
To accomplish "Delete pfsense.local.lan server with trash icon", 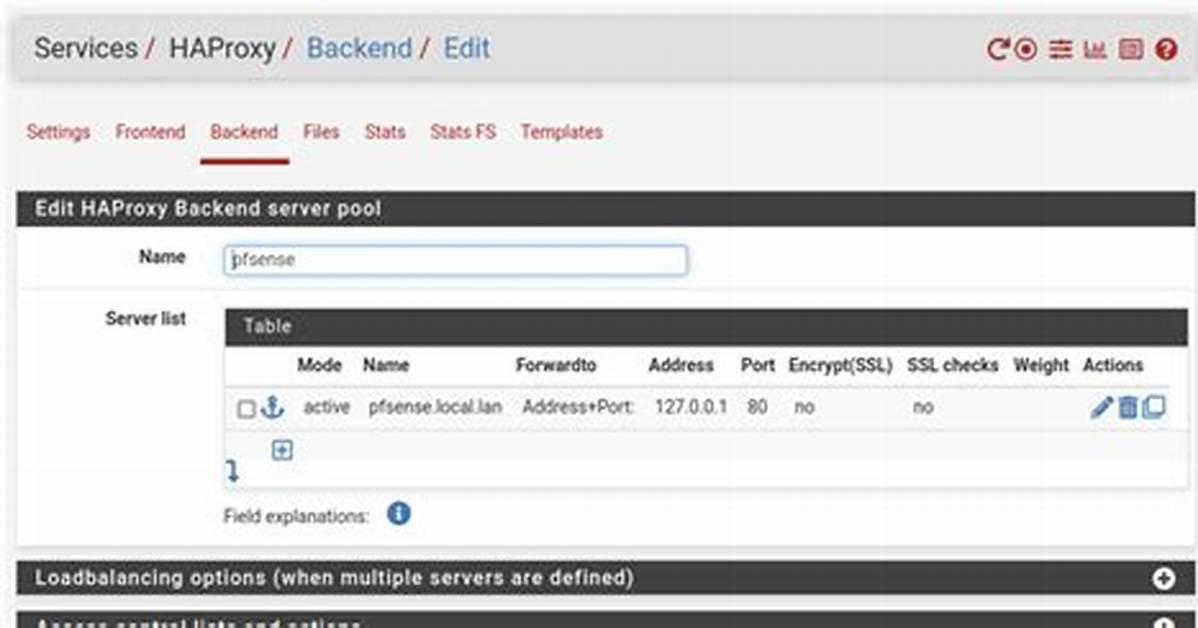I will 1128,407.
